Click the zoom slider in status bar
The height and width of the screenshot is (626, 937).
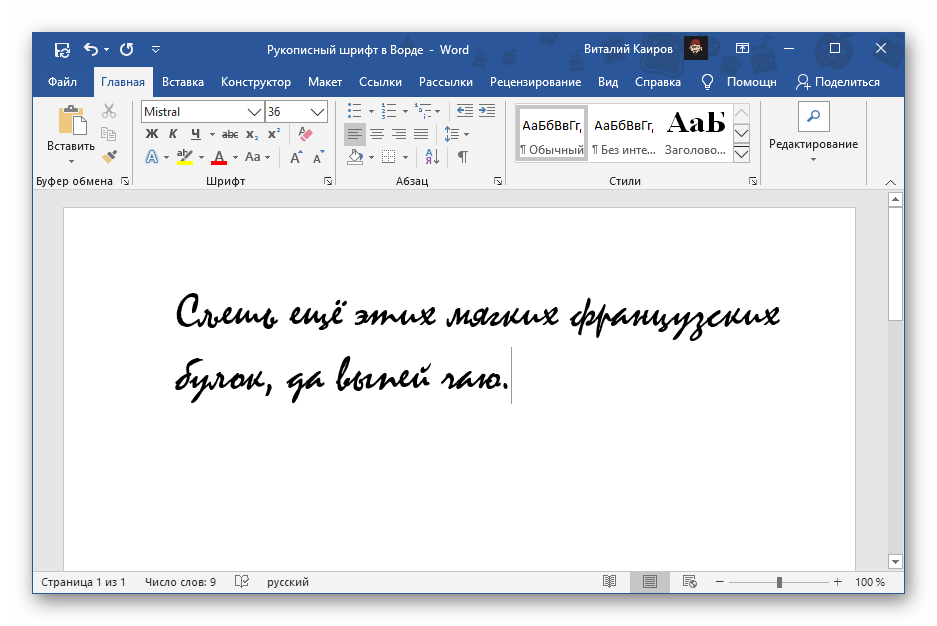coord(780,582)
